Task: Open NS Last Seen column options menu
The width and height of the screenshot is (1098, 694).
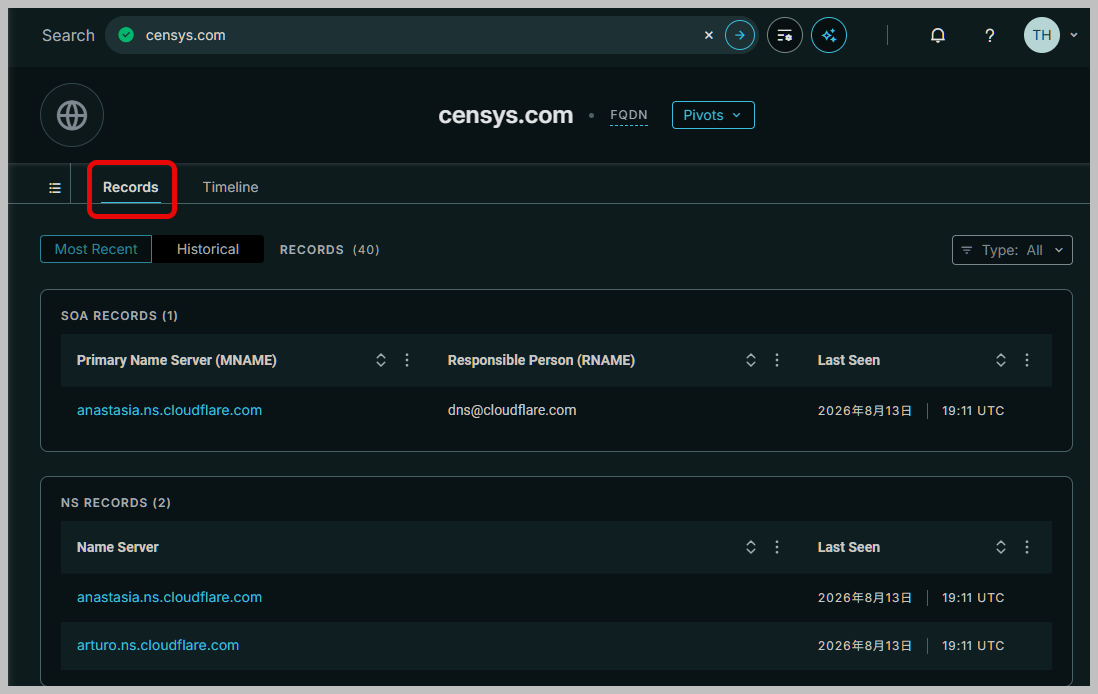Action: pos(1027,547)
